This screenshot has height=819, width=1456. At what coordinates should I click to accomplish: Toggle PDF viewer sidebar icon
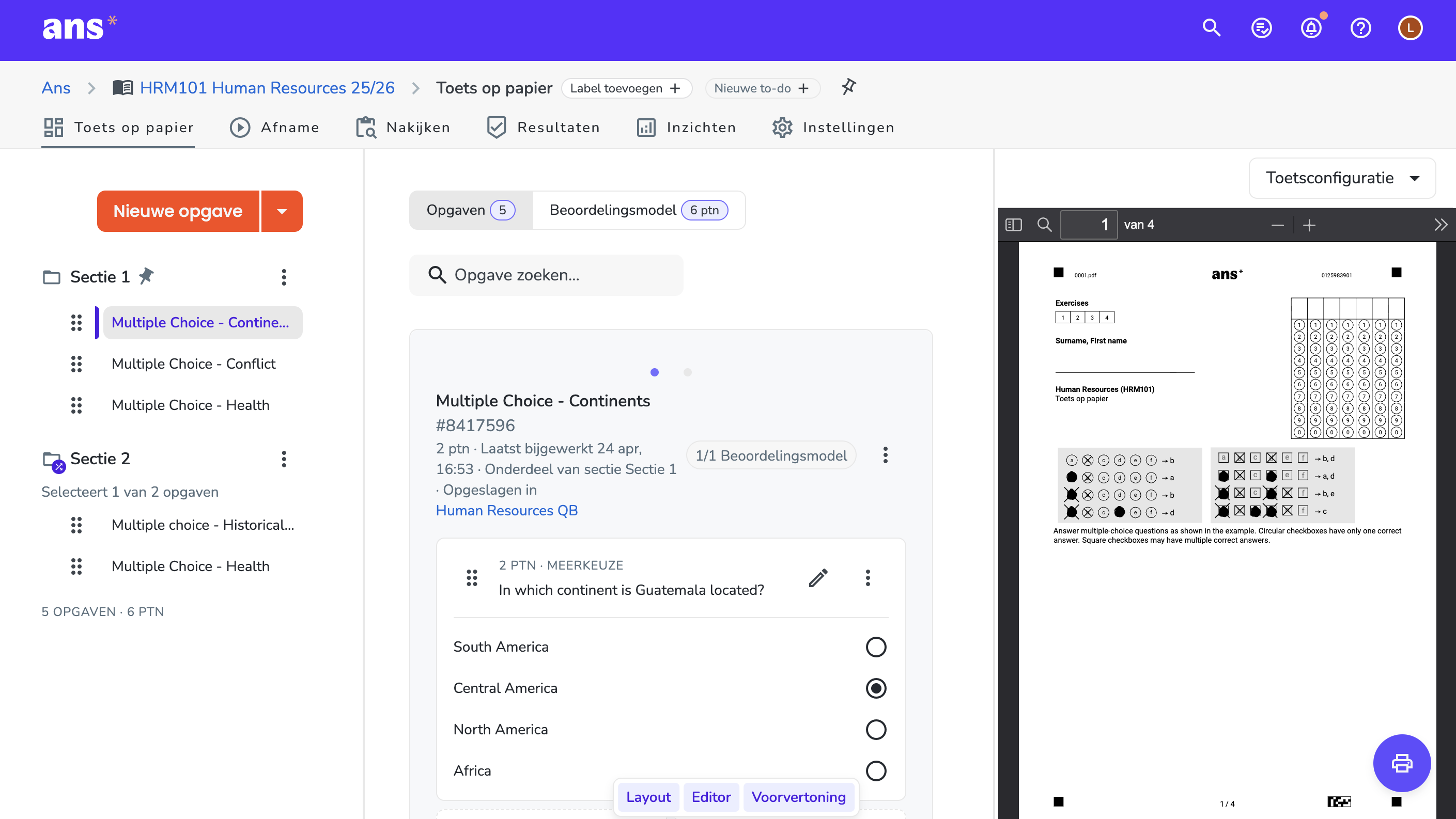point(1013,225)
